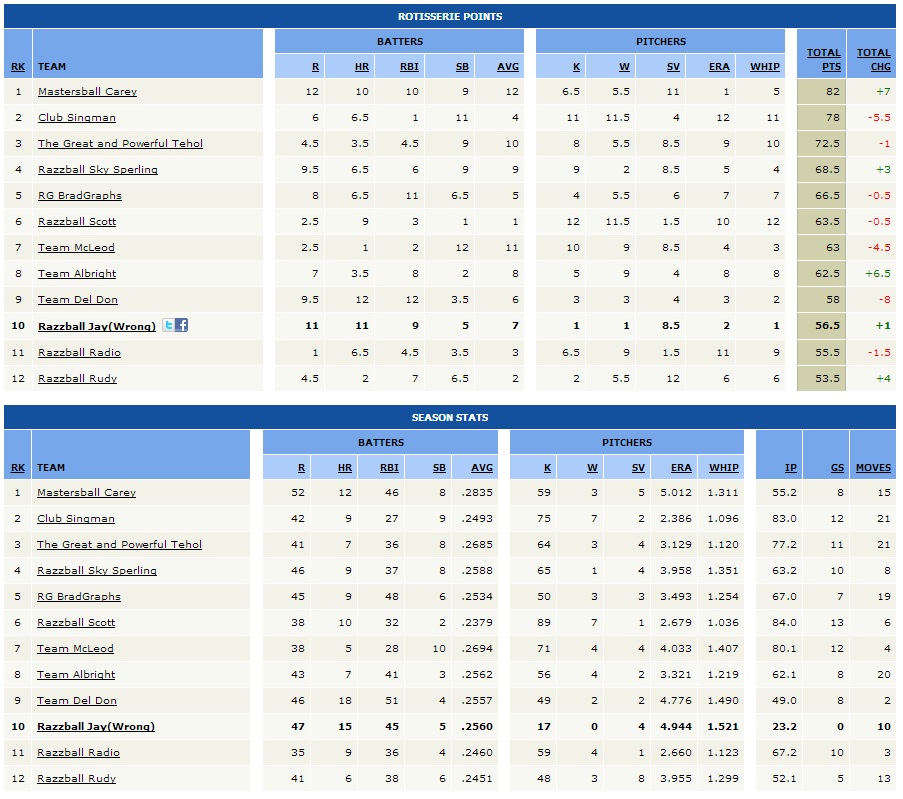Sort by TOTAL PTS column header
Screen dimensions: 903x799
[x=824, y=60]
